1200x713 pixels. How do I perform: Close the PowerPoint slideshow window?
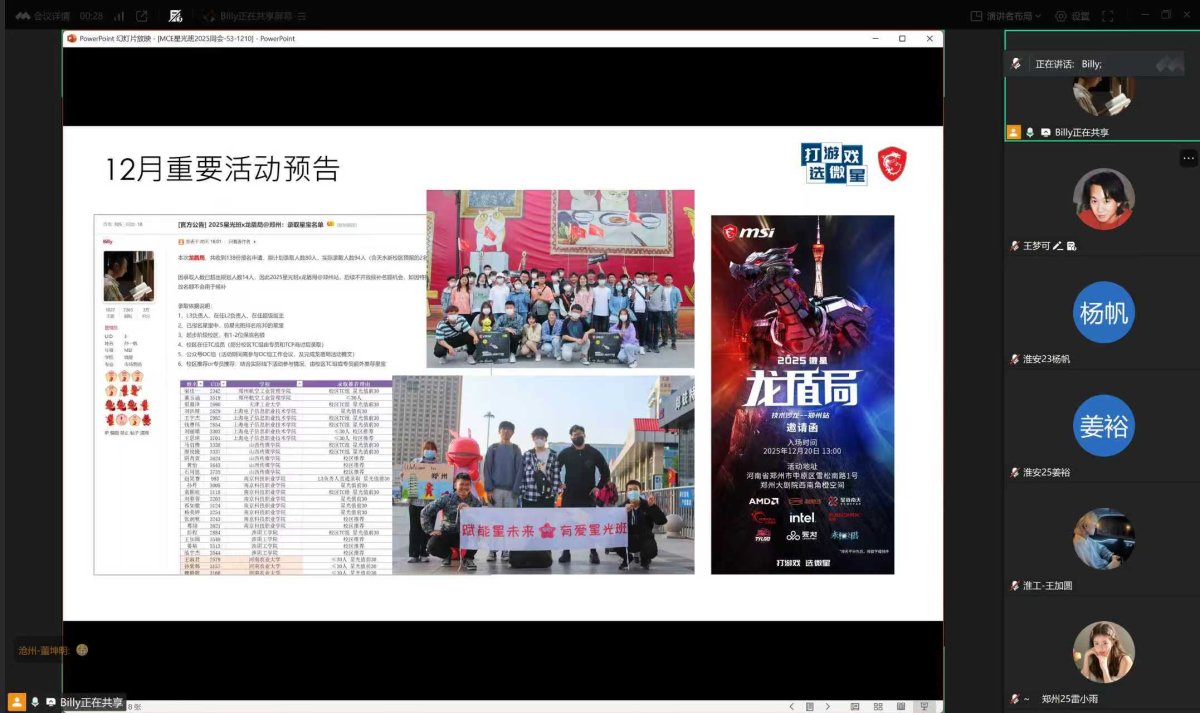pos(929,38)
